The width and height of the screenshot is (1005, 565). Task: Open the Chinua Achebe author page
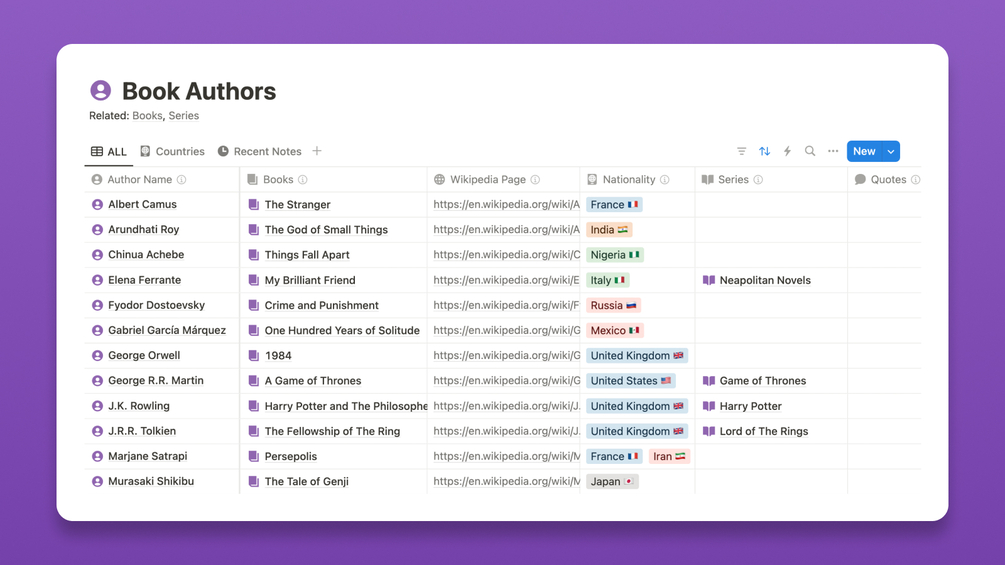(x=146, y=255)
